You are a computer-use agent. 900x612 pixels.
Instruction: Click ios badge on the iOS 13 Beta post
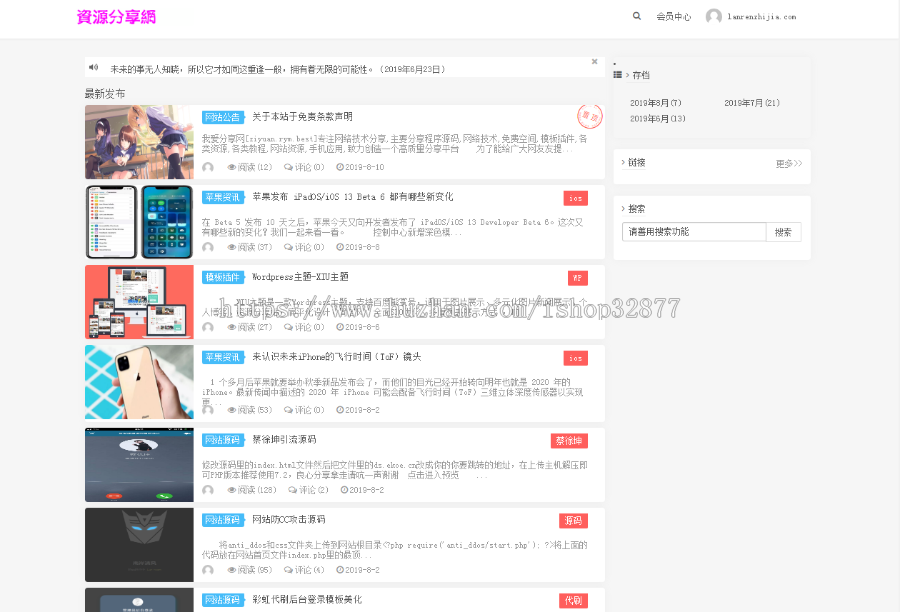[x=576, y=198]
